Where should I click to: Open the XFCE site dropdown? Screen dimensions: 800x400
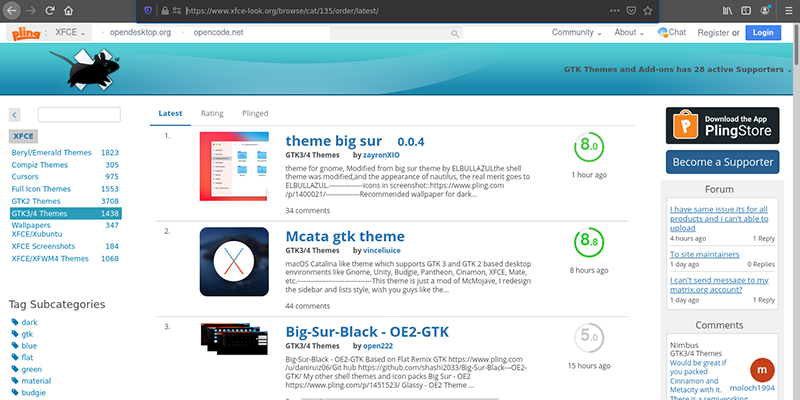(70, 33)
